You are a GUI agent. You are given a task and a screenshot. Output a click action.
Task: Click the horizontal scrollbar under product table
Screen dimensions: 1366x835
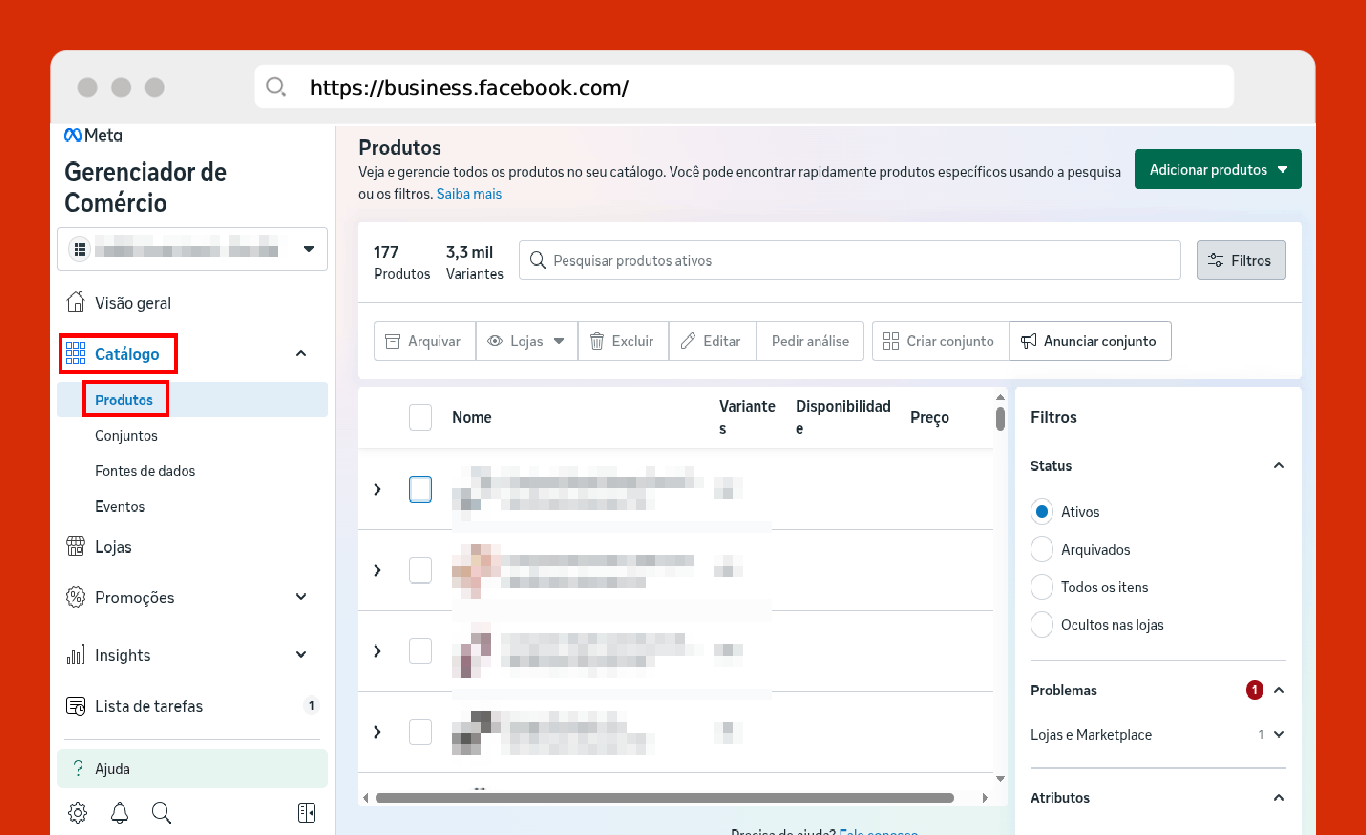(664, 798)
